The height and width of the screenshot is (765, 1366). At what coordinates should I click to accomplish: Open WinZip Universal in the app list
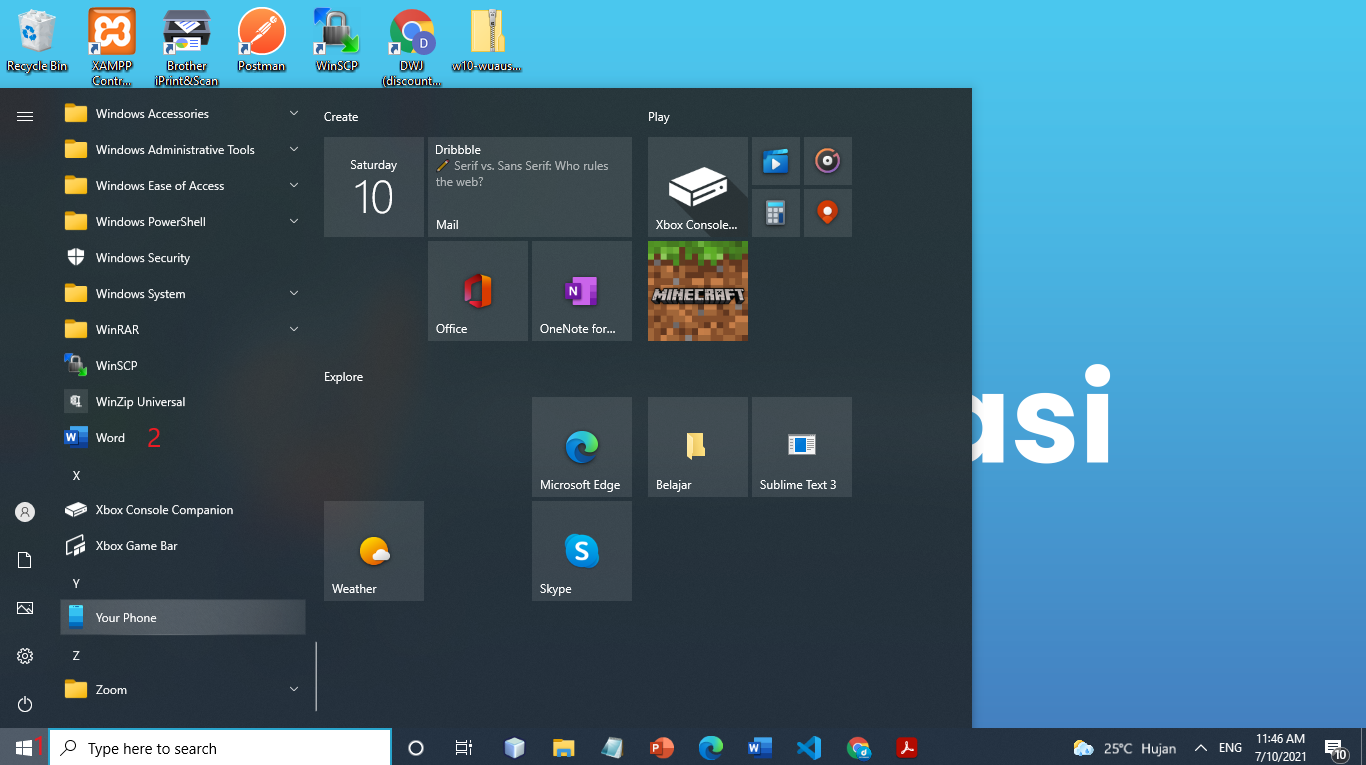tap(183, 402)
